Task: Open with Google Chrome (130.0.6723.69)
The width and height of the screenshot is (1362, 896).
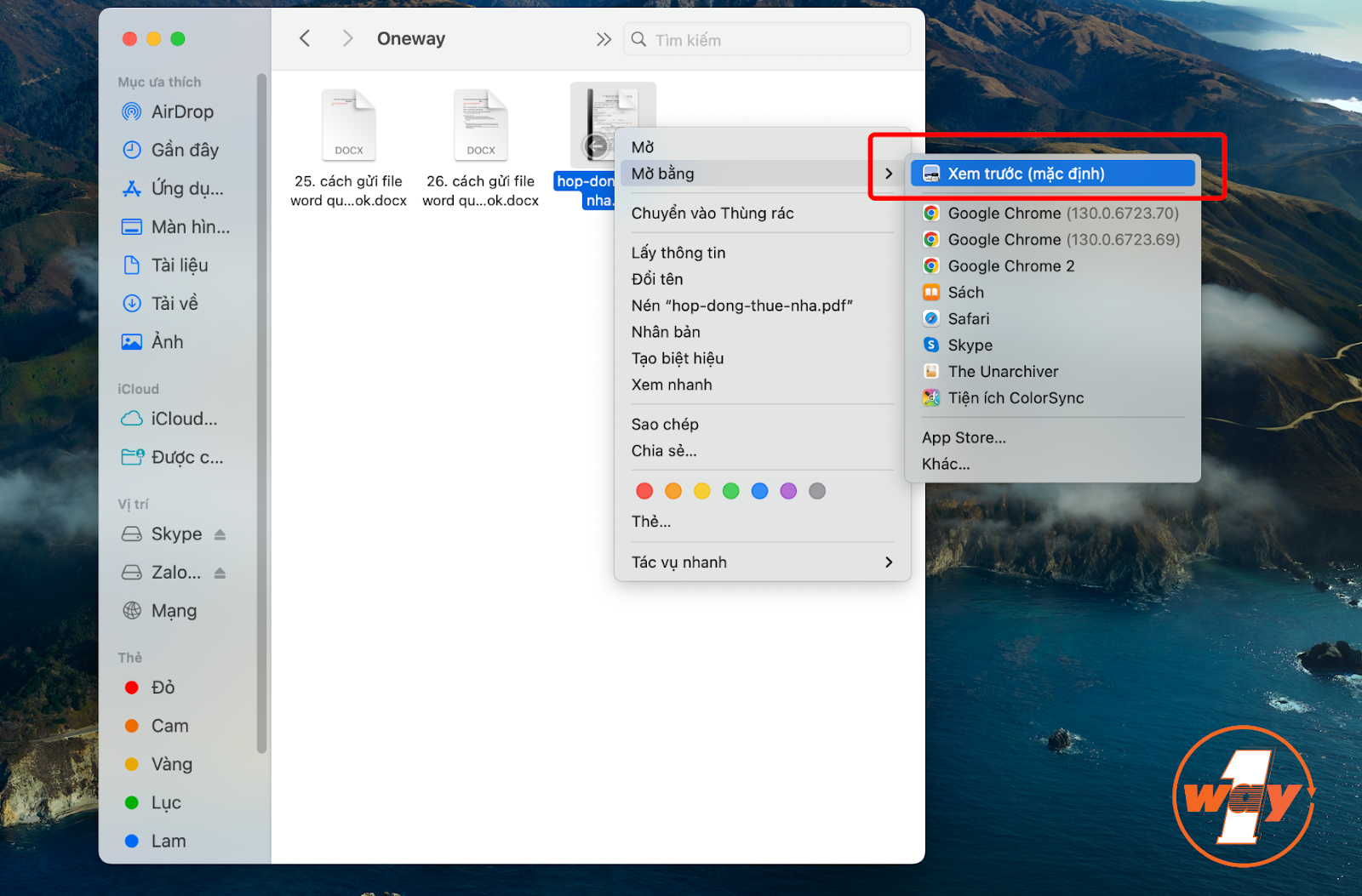Action: pyautogui.click(x=1053, y=239)
